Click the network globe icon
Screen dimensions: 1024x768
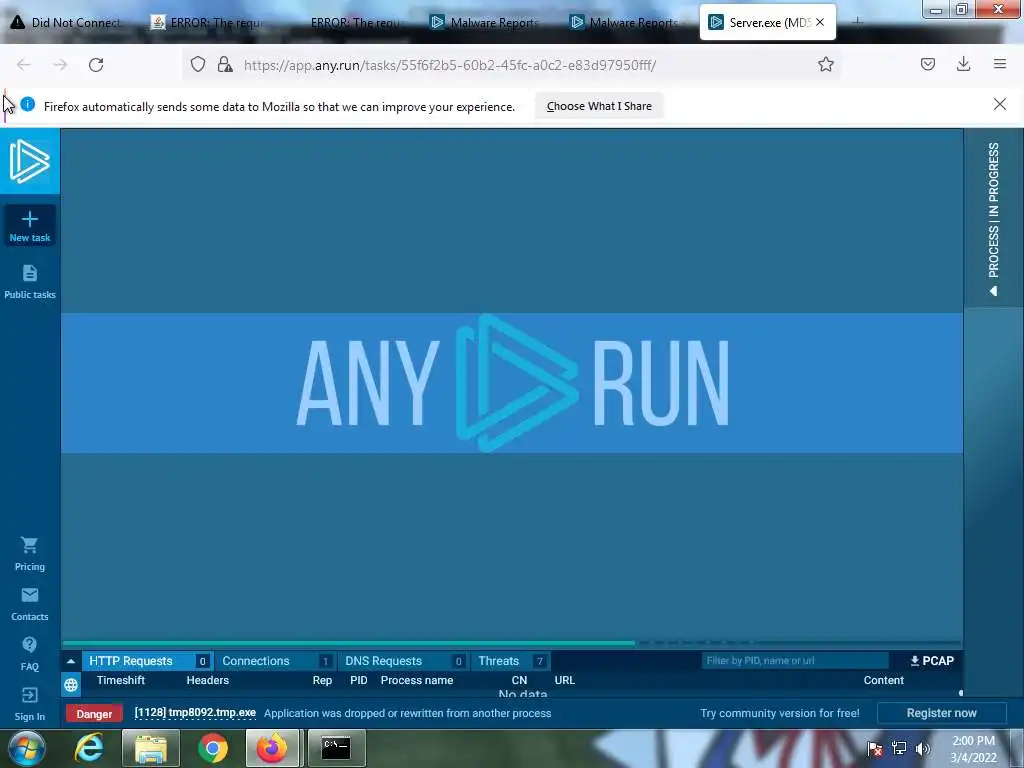click(71, 684)
